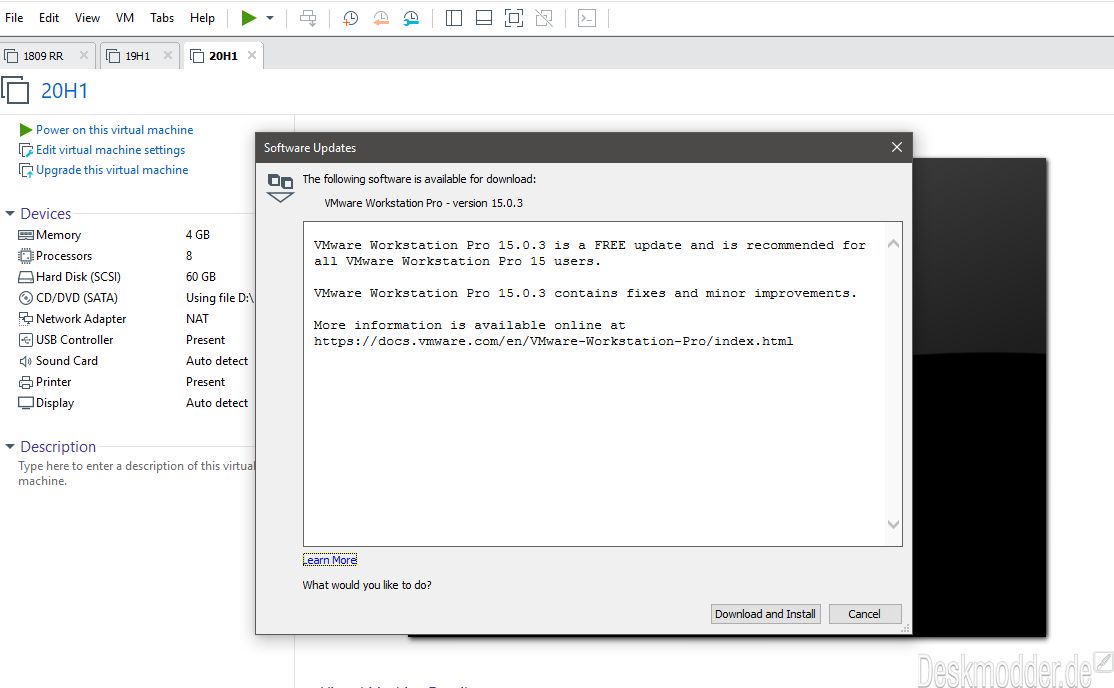Click the scroll up arrow in update notes
Image resolution: width=1114 pixels, height=688 pixels.
pyautogui.click(x=894, y=244)
